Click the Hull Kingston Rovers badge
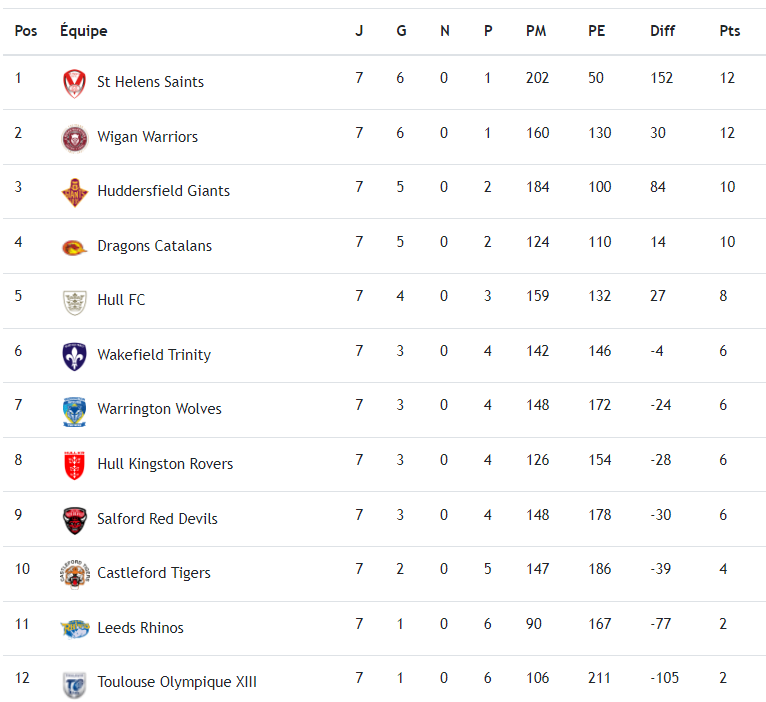The width and height of the screenshot is (766, 702). [x=74, y=465]
